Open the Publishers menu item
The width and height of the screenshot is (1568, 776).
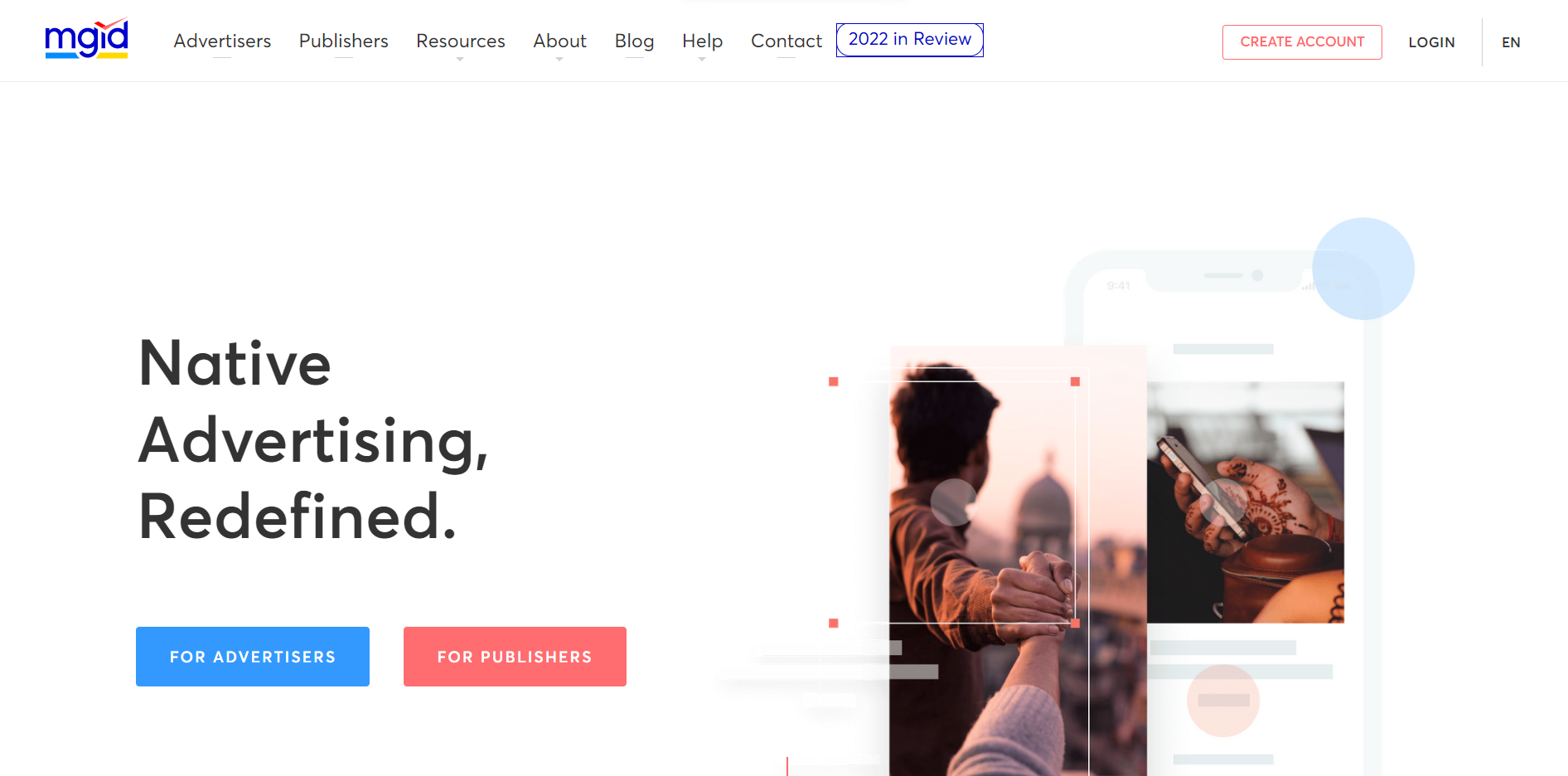(343, 41)
